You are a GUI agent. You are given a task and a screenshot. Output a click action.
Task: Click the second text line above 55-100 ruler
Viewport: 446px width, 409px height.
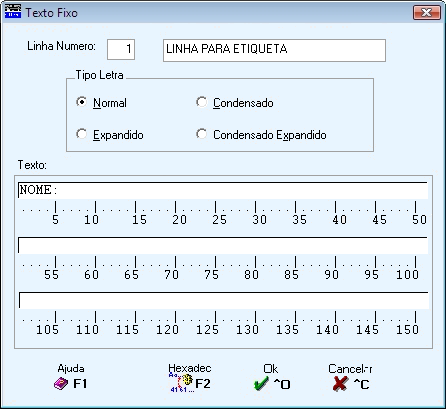(x=223, y=245)
